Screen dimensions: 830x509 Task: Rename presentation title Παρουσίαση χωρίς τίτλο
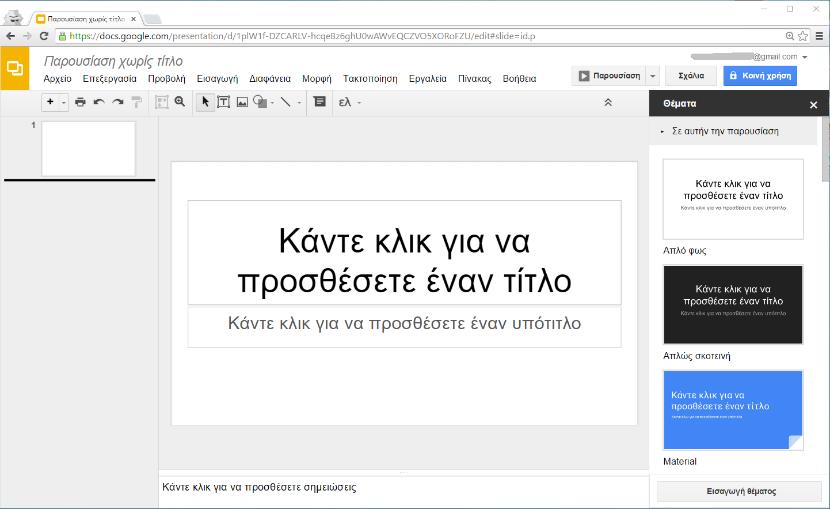(113, 61)
